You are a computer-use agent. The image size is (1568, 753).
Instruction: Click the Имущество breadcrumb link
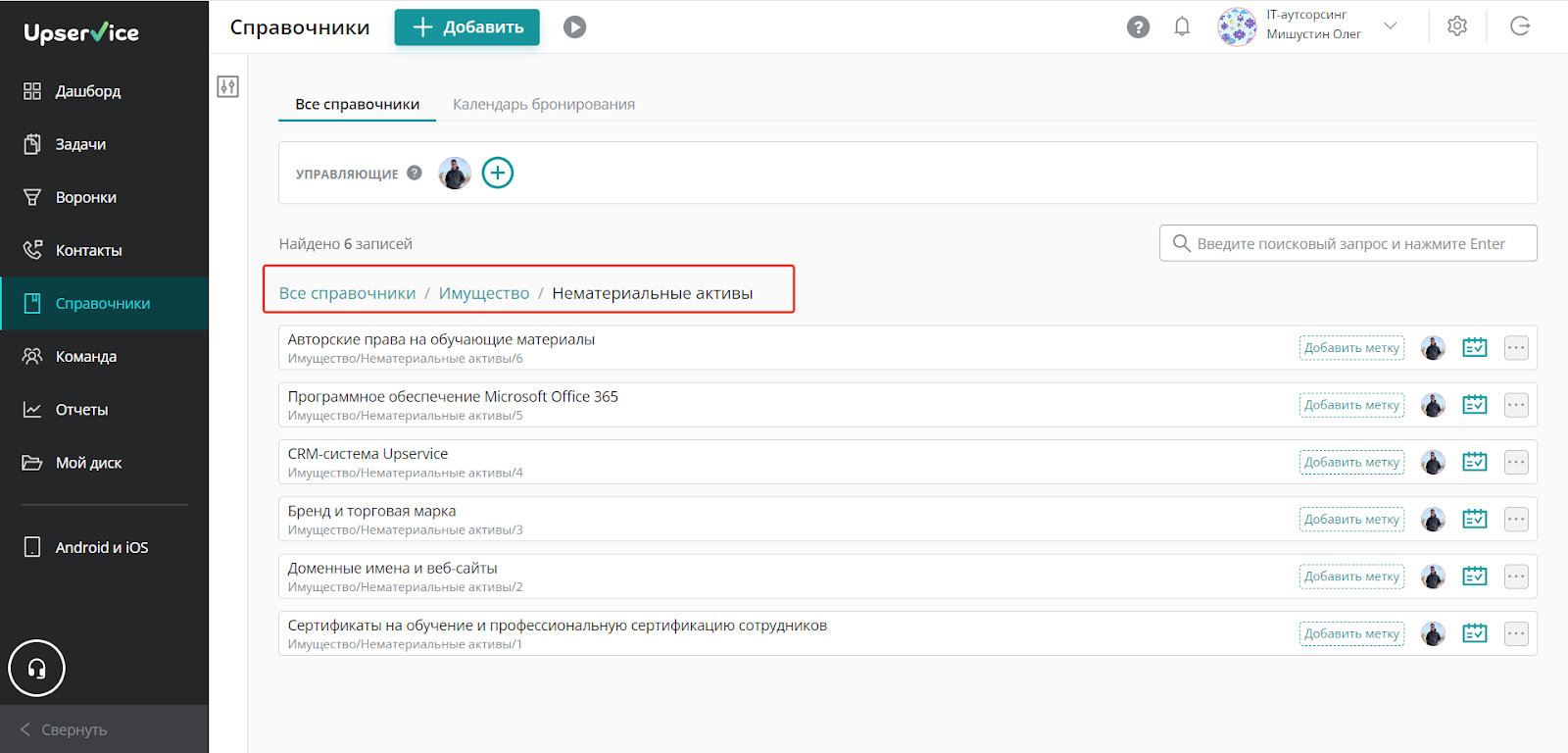pos(484,293)
